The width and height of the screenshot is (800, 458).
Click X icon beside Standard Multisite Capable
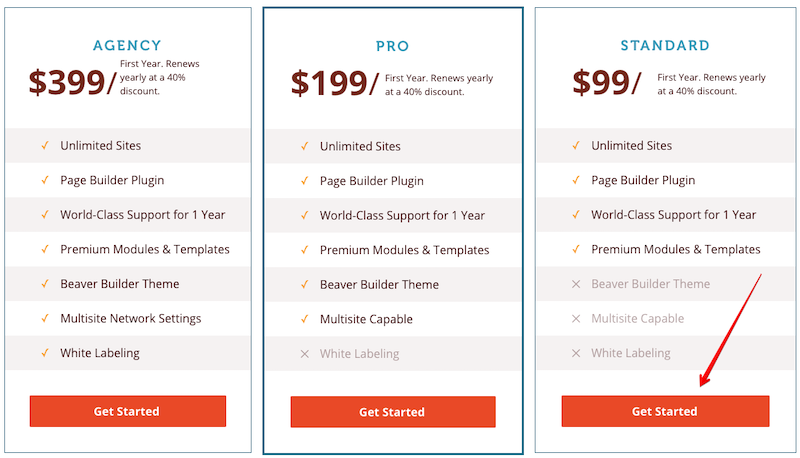(576, 318)
